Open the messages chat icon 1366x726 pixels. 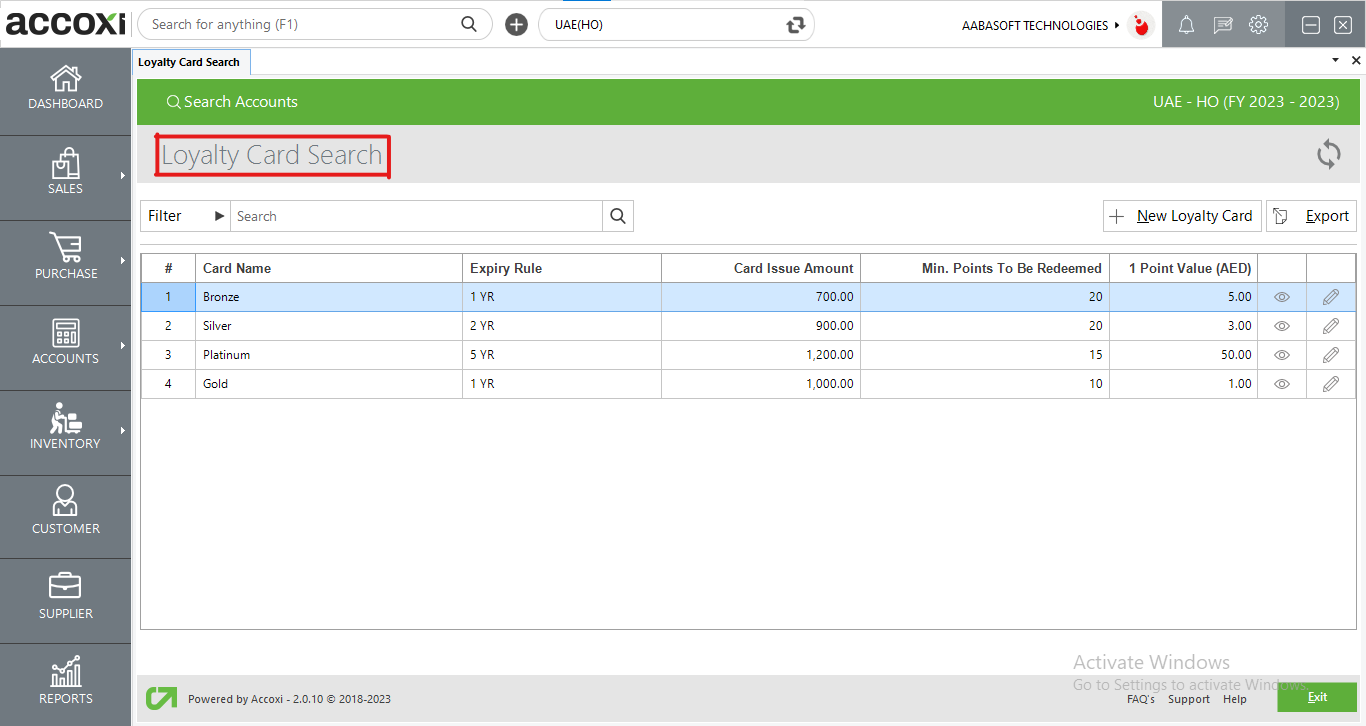coord(1222,25)
